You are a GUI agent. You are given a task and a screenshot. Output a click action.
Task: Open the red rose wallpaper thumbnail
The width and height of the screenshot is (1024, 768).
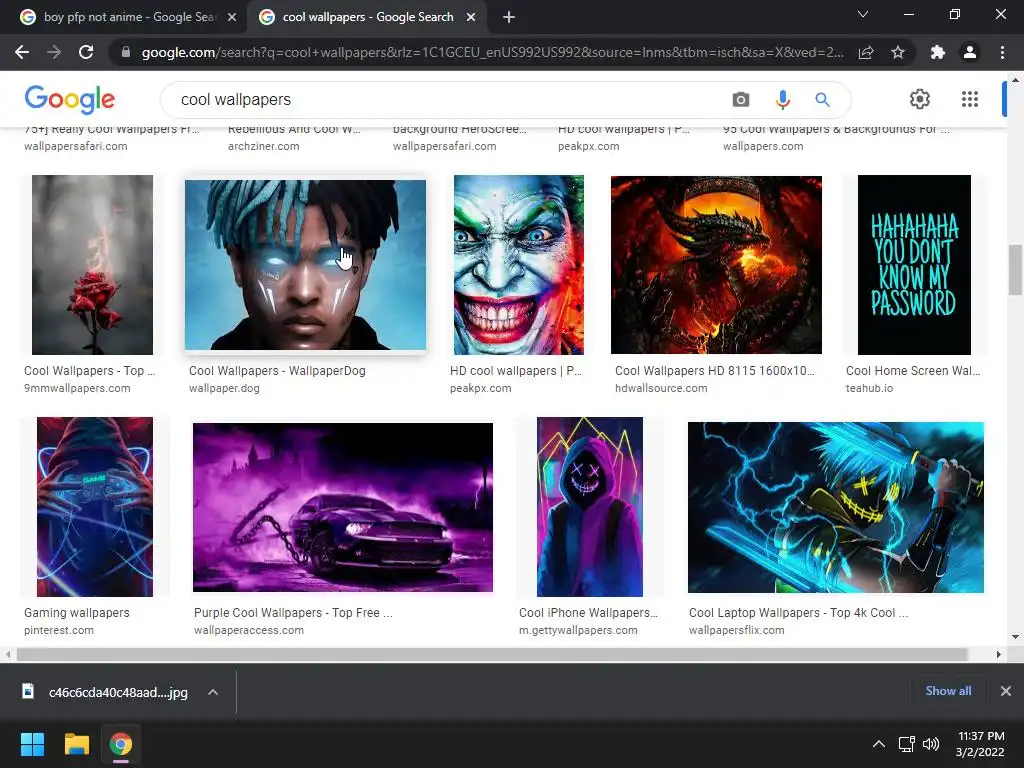pyautogui.click(x=92, y=264)
